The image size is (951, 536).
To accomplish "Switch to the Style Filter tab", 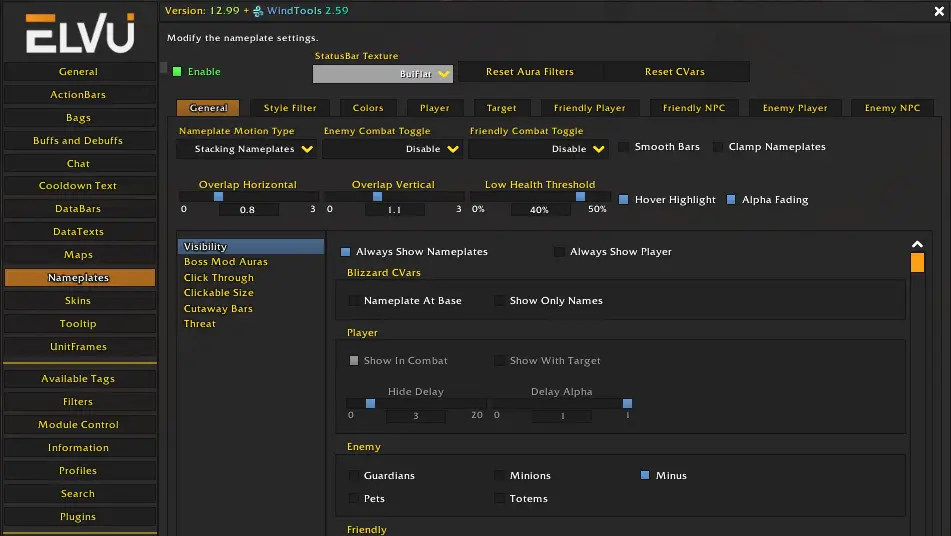I will [290, 108].
